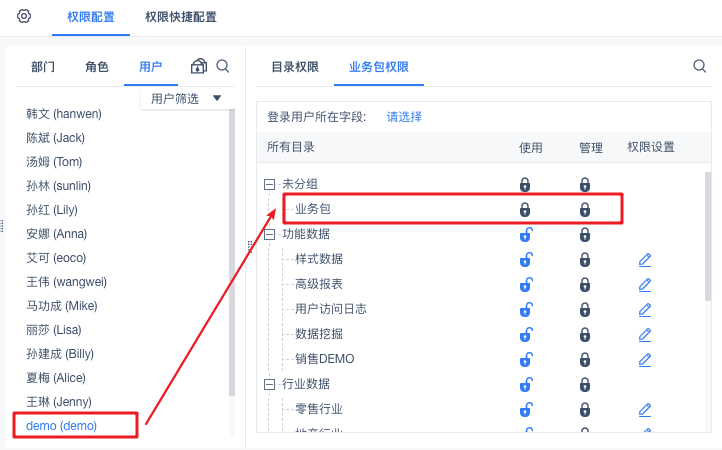Edit permission settings for 用户访问日志
The height and width of the screenshot is (450, 722).
coord(645,309)
